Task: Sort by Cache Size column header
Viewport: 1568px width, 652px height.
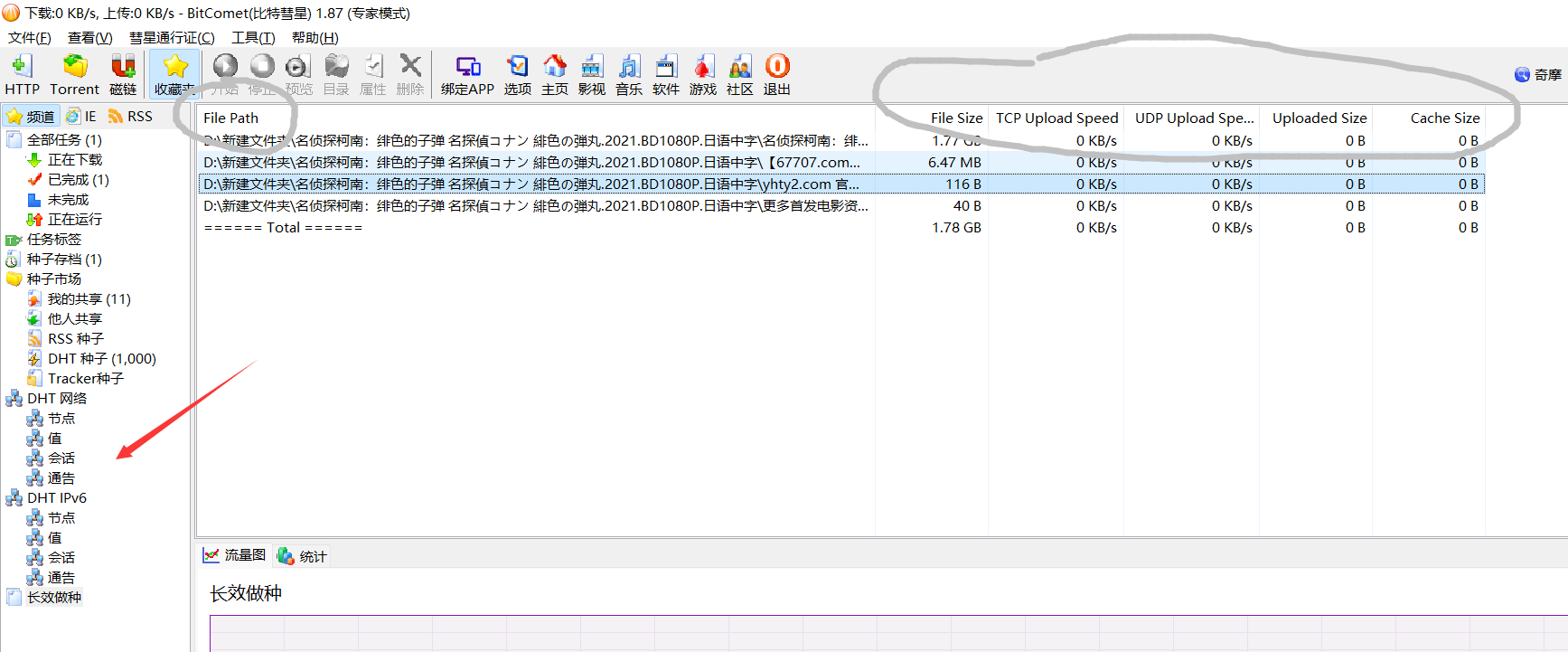Action: coord(1429,118)
